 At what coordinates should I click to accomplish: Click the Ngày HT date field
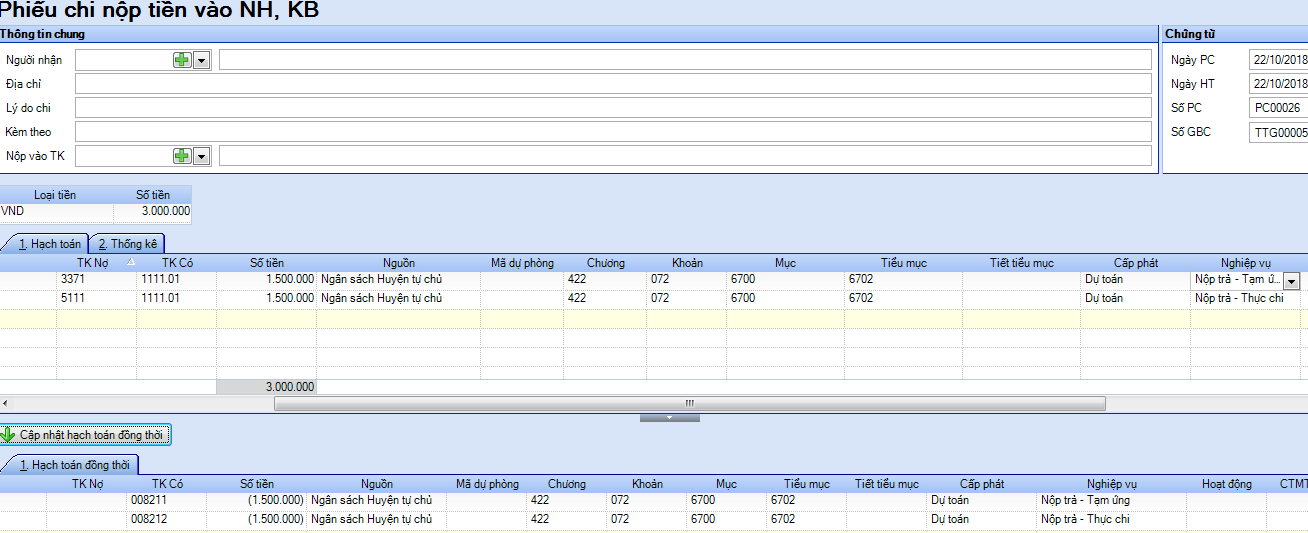(x=1279, y=84)
